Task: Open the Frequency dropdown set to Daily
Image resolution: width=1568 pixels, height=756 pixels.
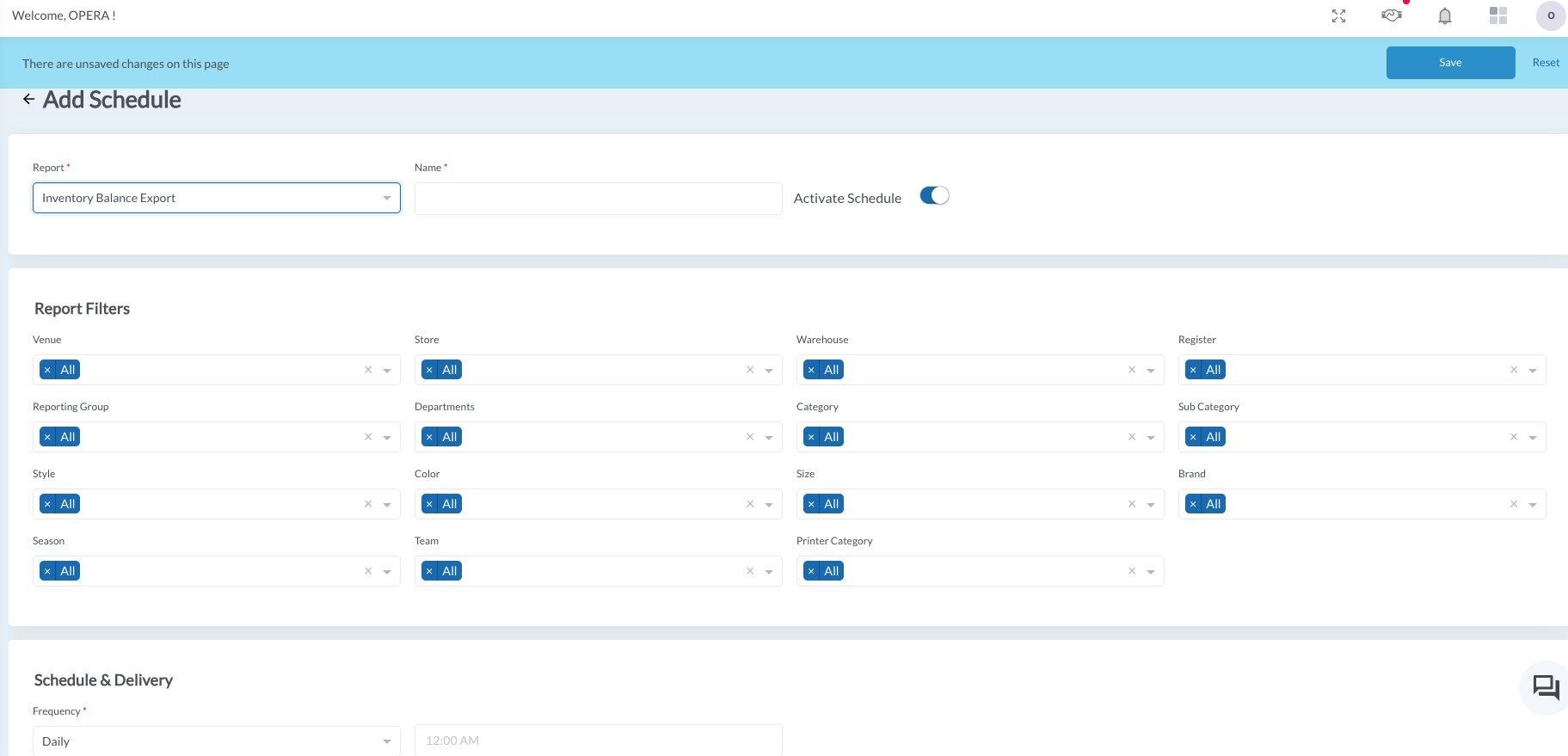Action: [x=217, y=741]
